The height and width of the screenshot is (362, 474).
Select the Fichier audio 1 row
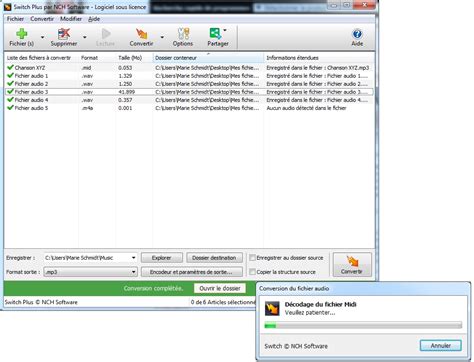pos(189,76)
